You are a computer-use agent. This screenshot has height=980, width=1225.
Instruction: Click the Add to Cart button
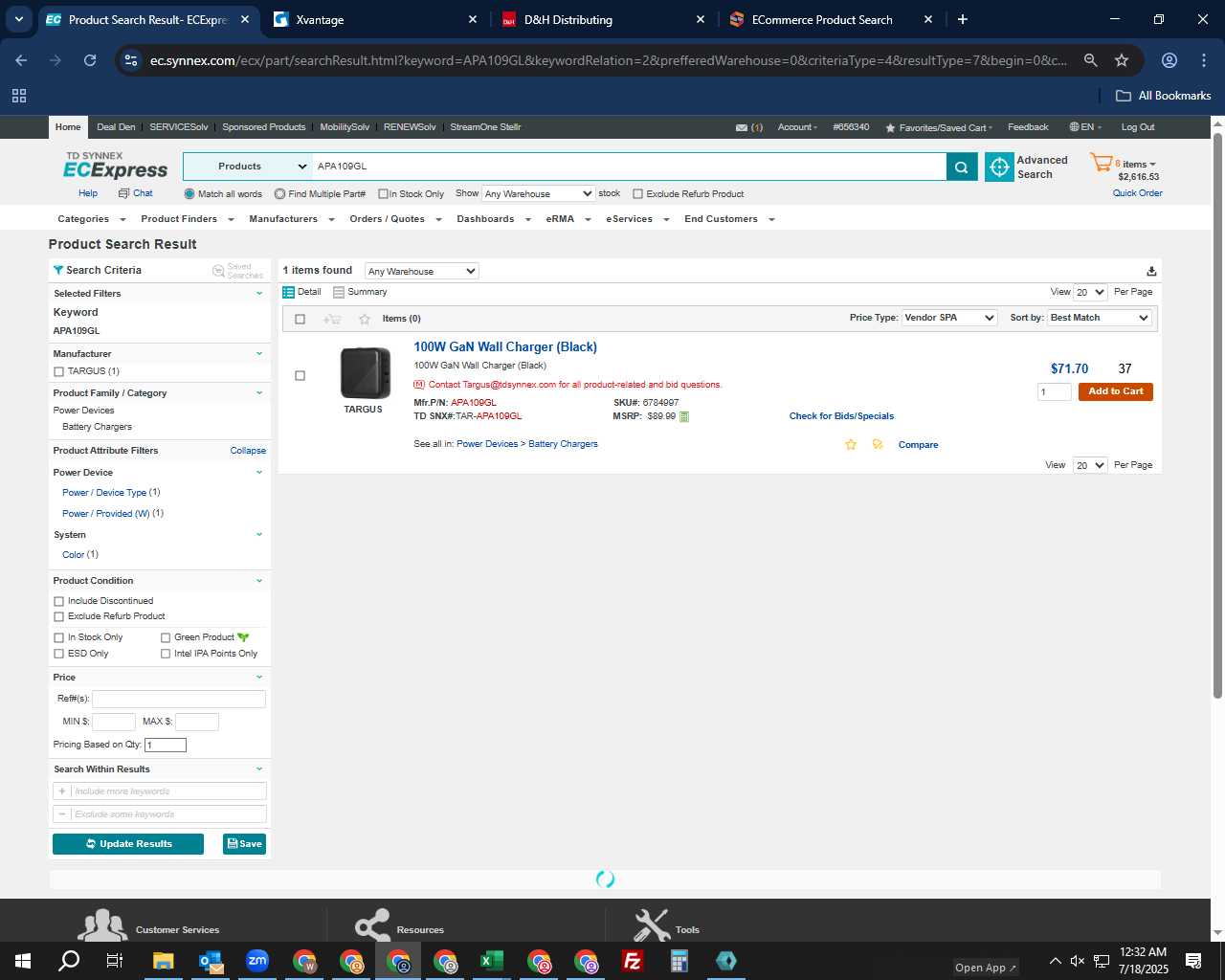1116,391
